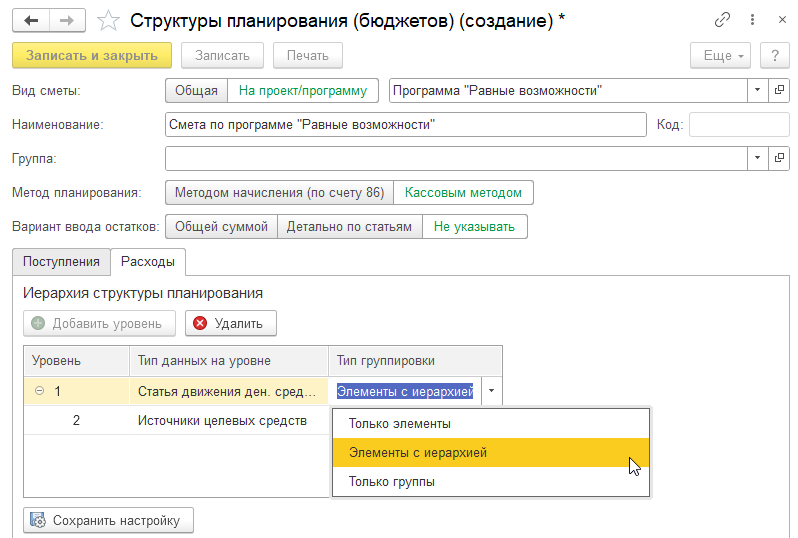Select the Общая estimate type
798x538 pixels.
(196, 91)
